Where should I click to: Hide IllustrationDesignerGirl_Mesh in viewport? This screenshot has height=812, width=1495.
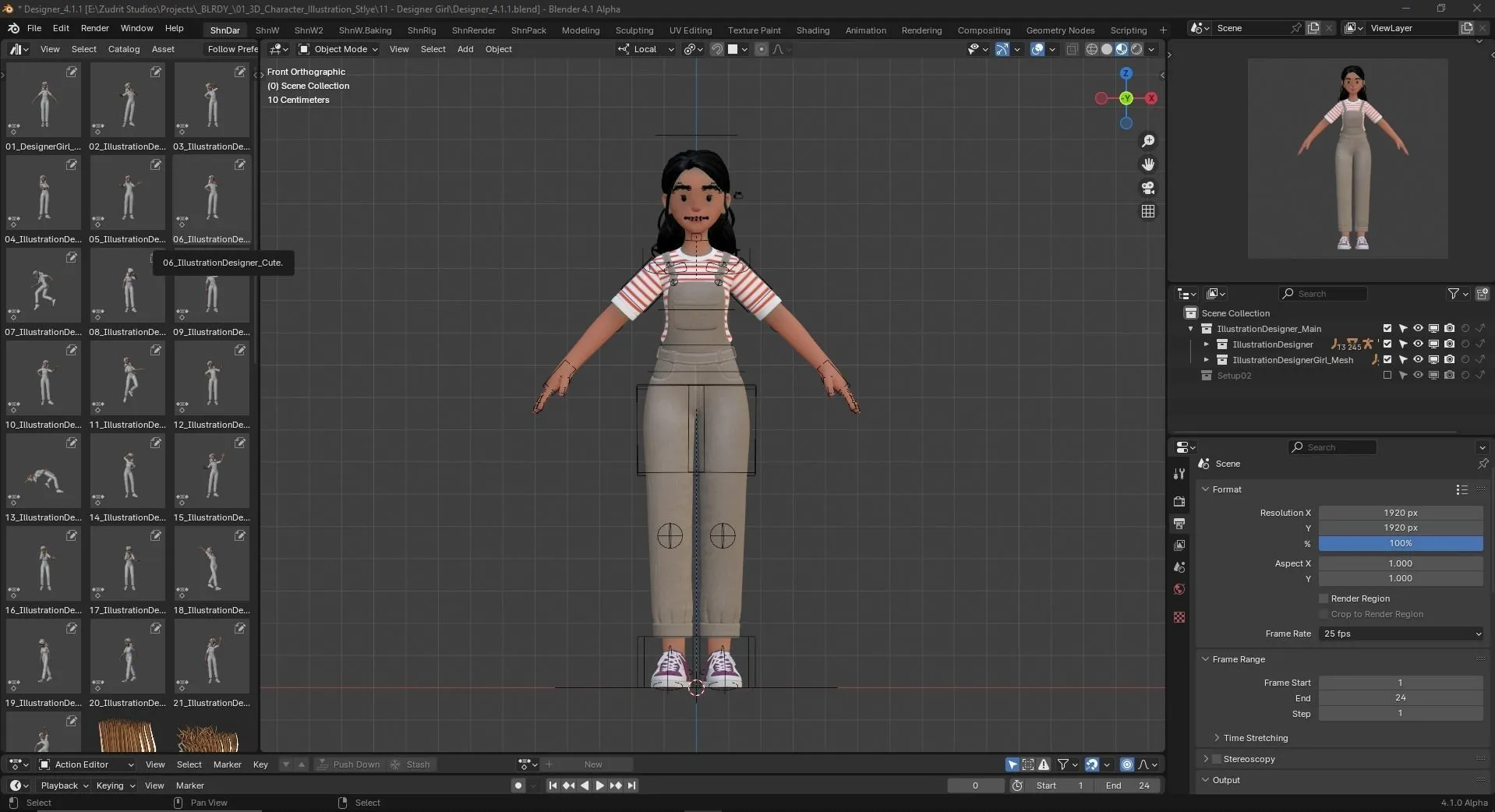(1419, 359)
